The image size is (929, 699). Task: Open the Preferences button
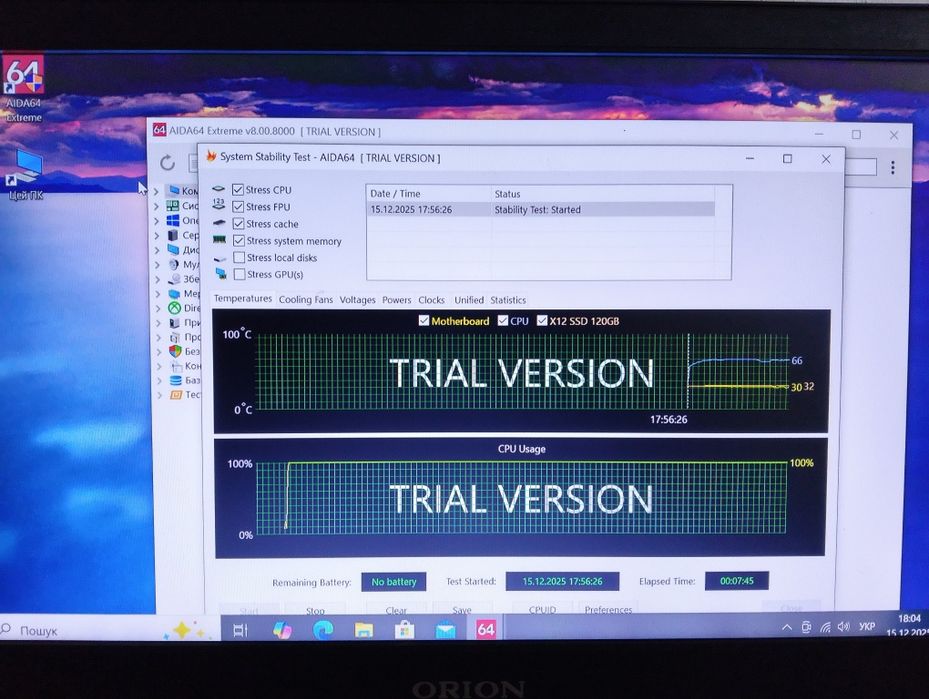tap(608, 609)
